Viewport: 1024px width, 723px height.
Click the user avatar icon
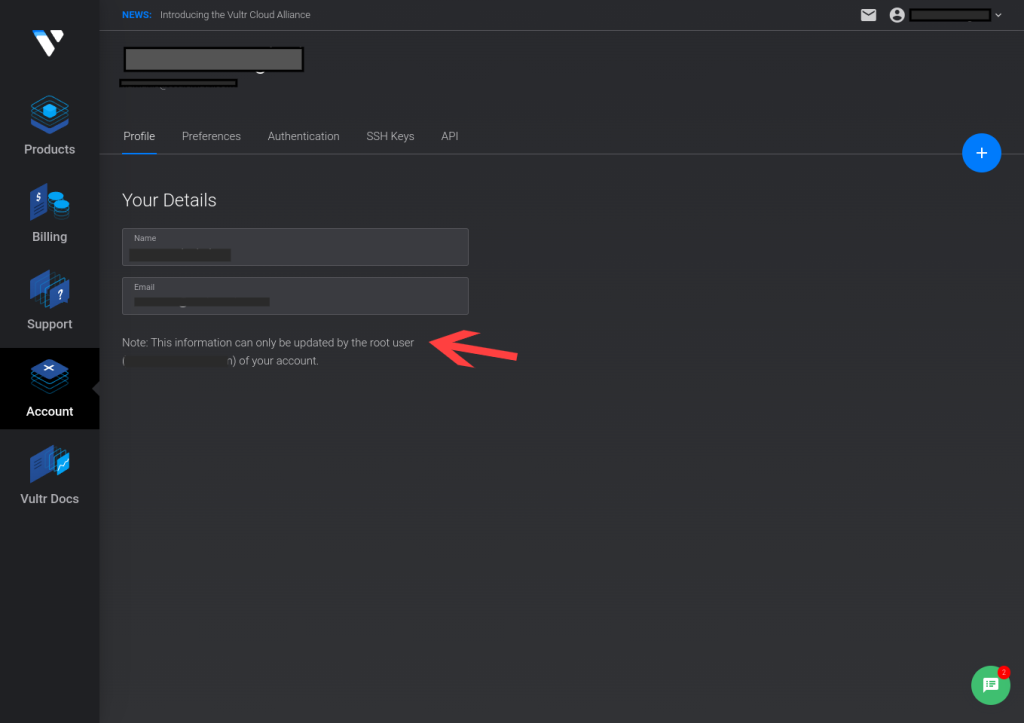pos(897,15)
